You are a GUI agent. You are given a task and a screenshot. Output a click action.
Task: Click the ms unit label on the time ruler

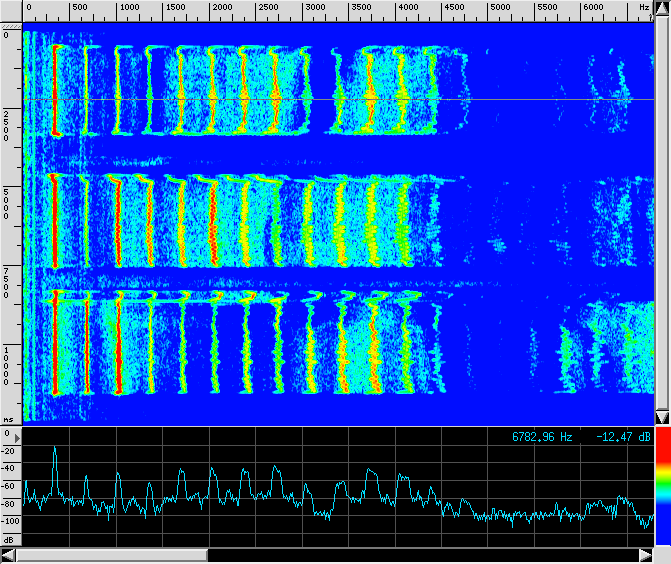[8, 420]
